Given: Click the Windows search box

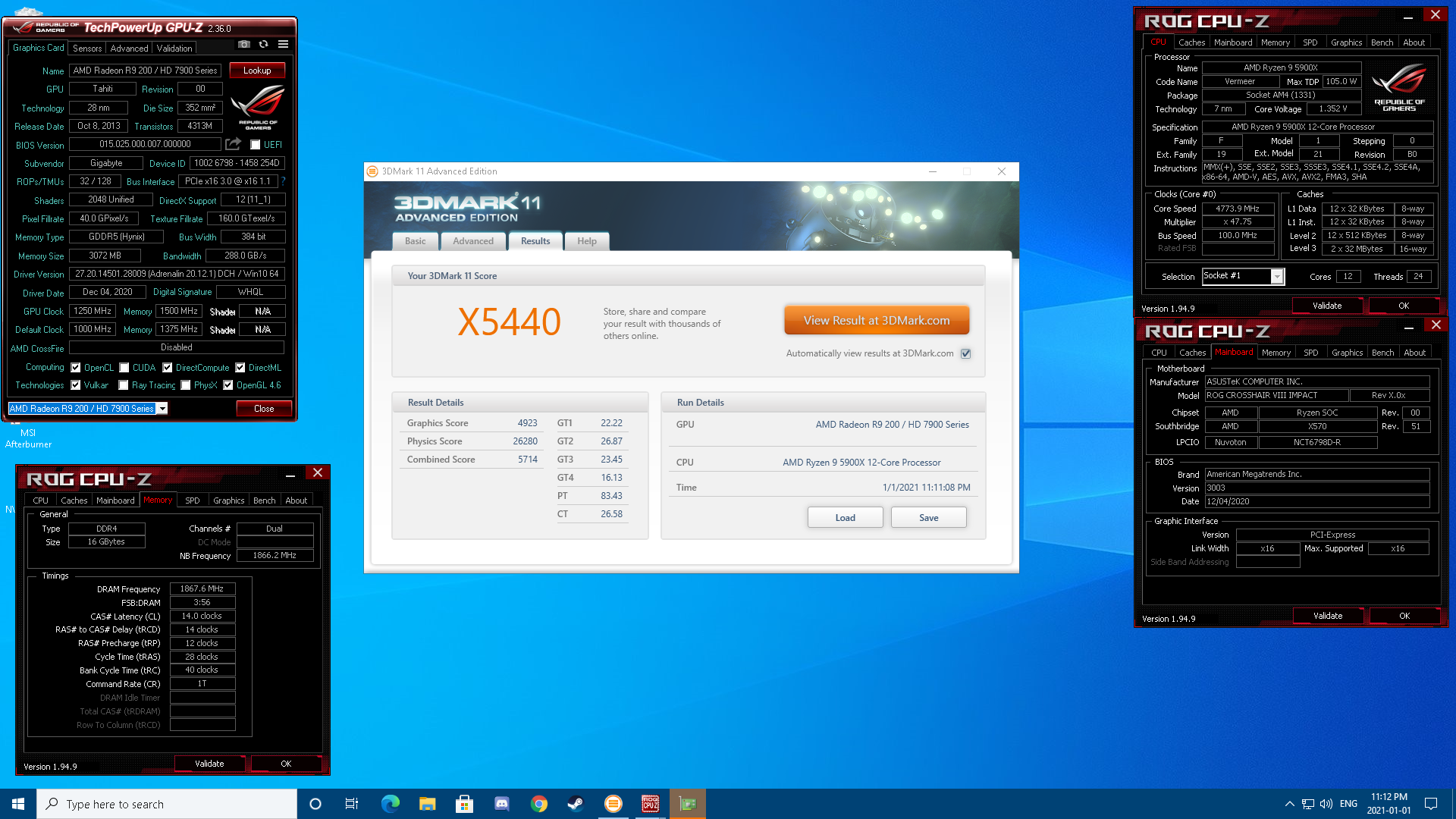Looking at the screenshot, I should pos(167,804).
